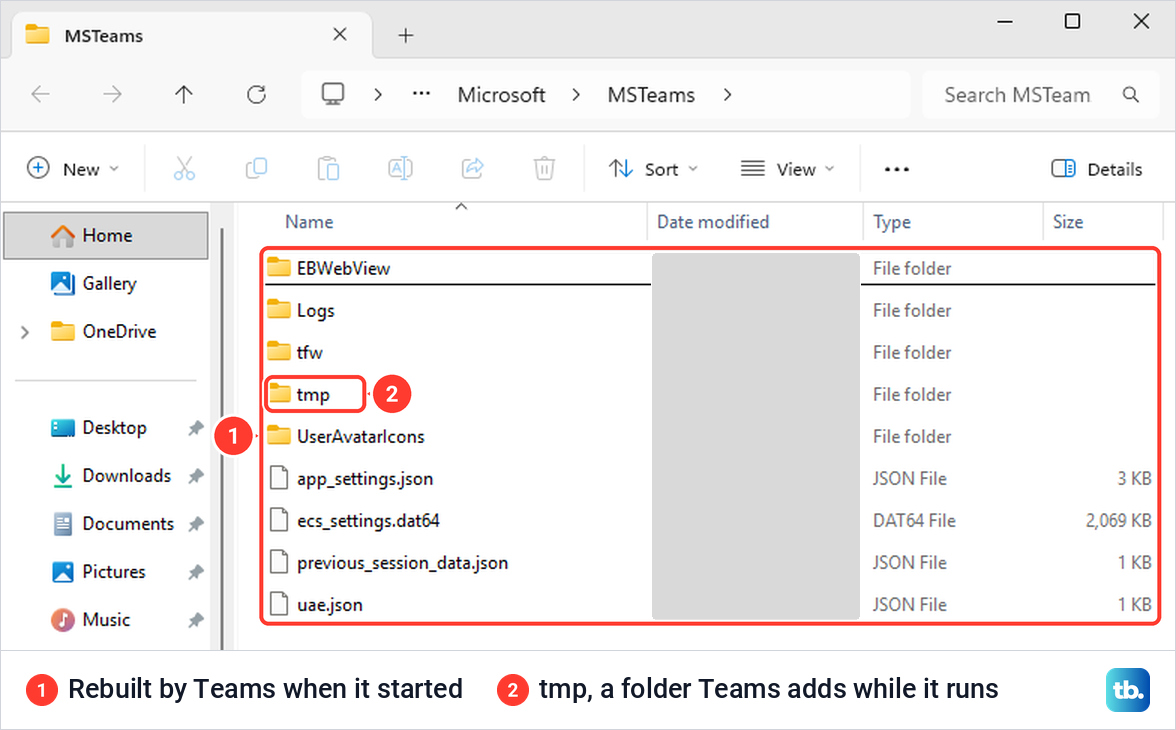Open Home in navigation pane
The height and width of the screenshot is (730, 1176).
(106, 236)
